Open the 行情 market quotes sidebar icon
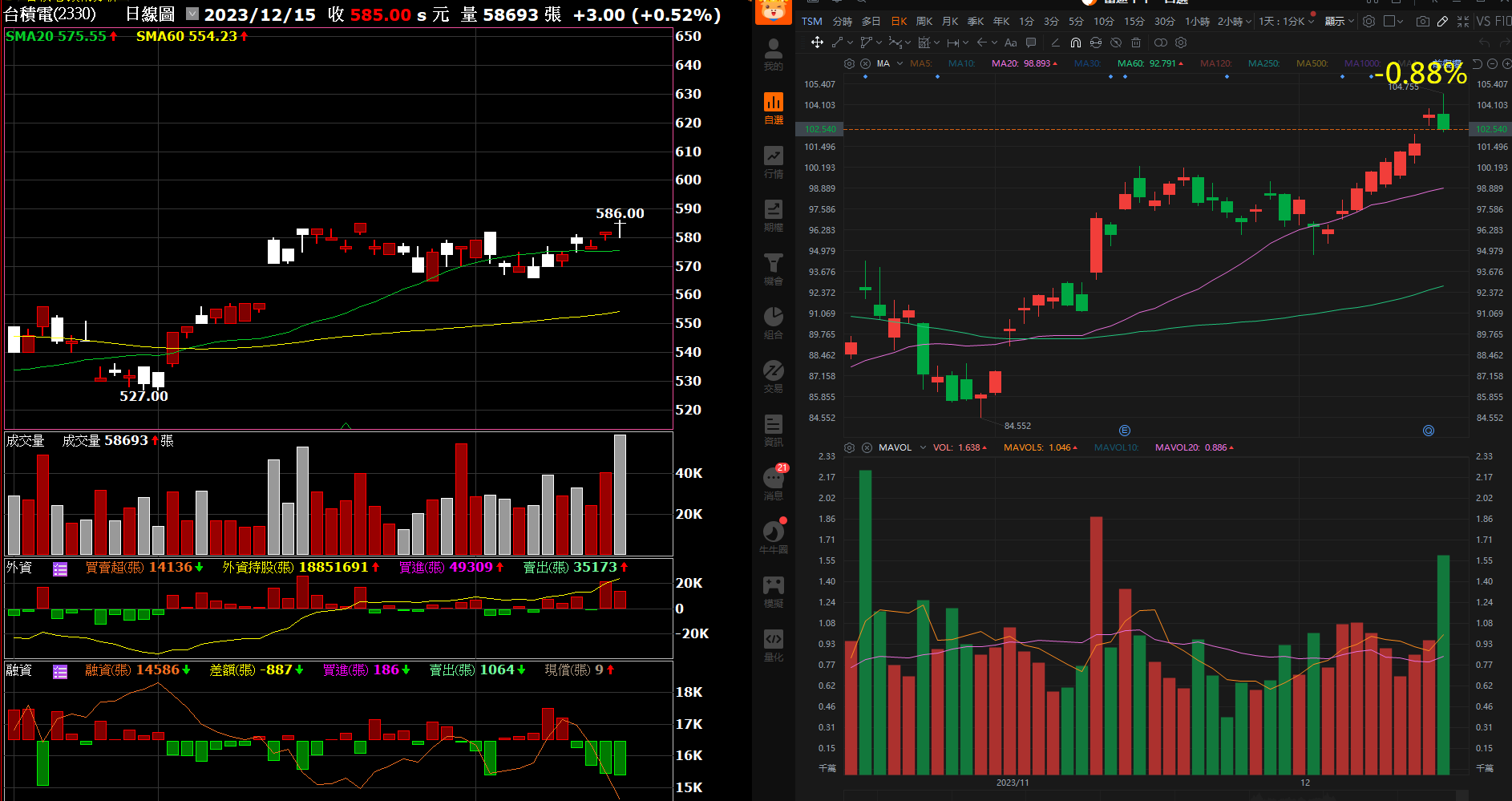Screen dimensions: 1512x801 click(x=774, y=162)
